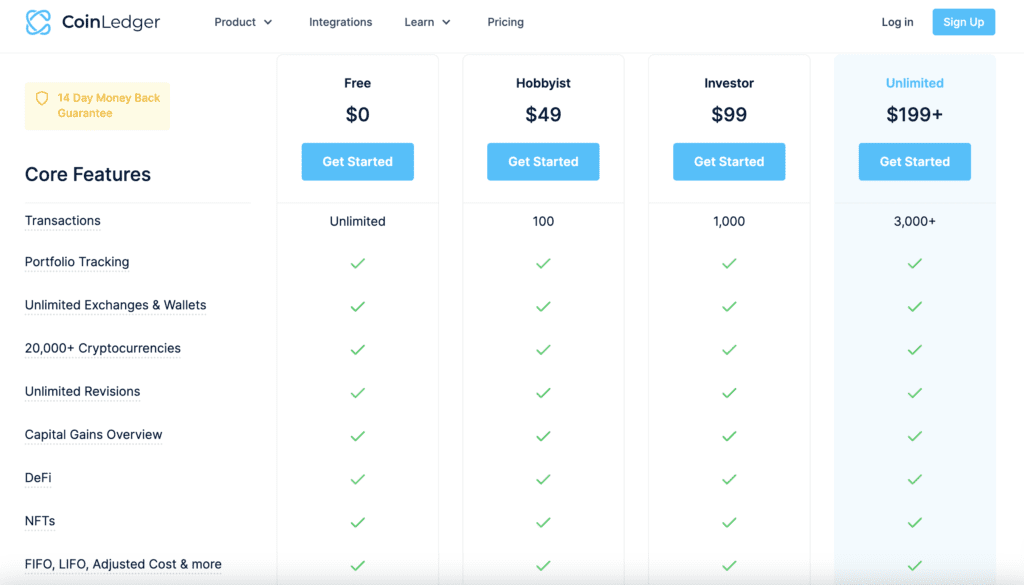Click Unlimited plan Capital Gains Overview checkmark
This screenshot has height=585, width=1024.
point(914,436)
